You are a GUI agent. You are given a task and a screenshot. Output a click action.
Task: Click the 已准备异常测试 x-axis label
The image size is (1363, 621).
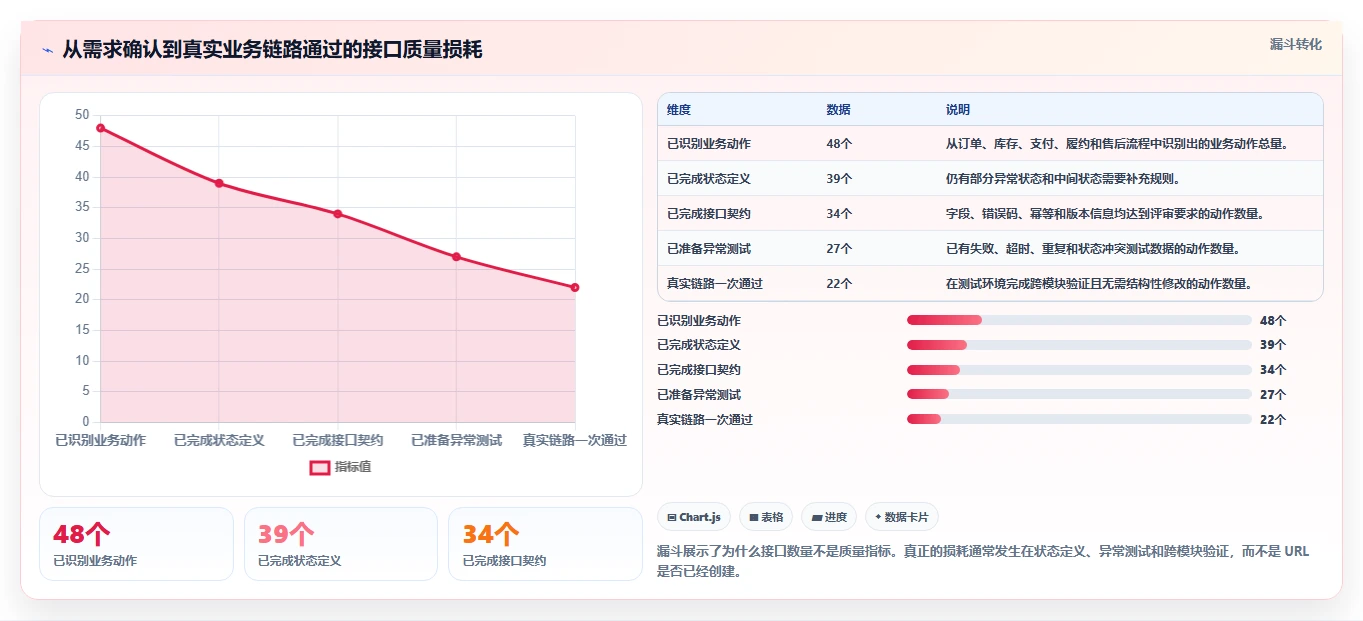pos(456,440)
